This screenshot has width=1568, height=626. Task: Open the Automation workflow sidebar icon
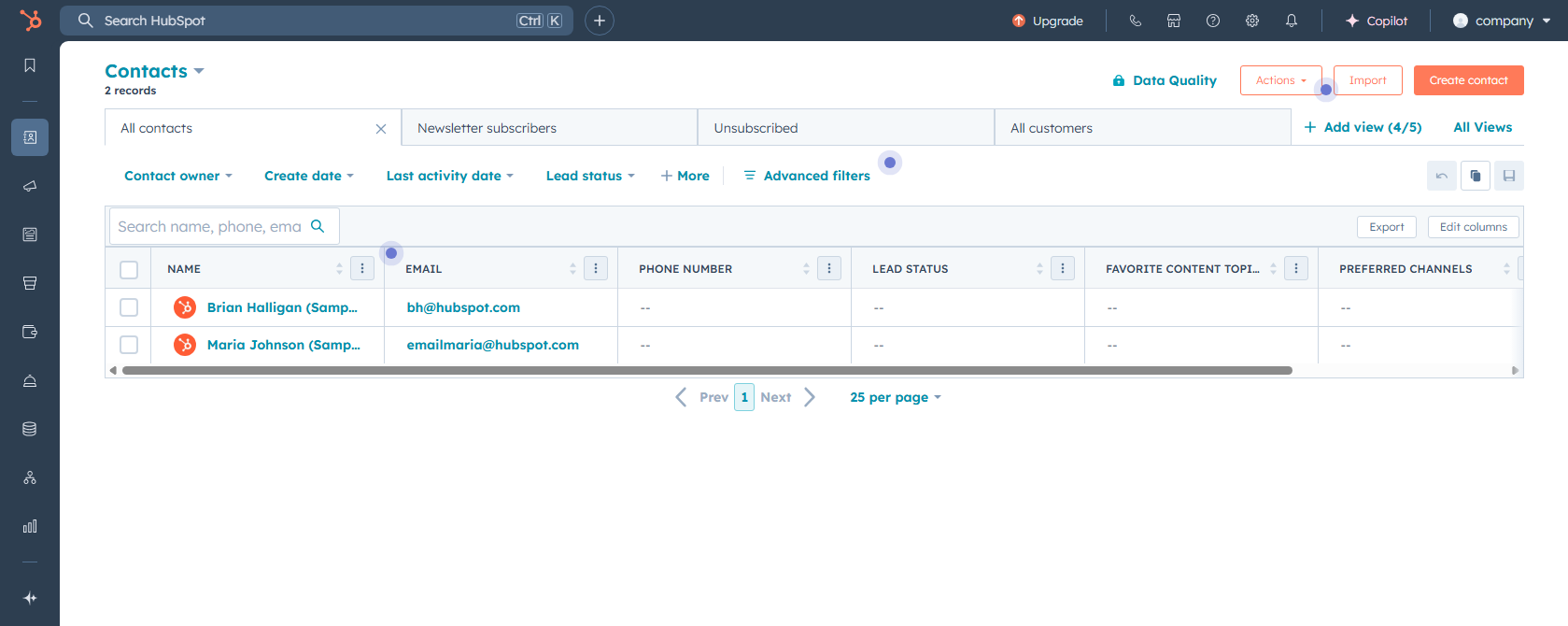pyautogui.click(x=30, y=477)
